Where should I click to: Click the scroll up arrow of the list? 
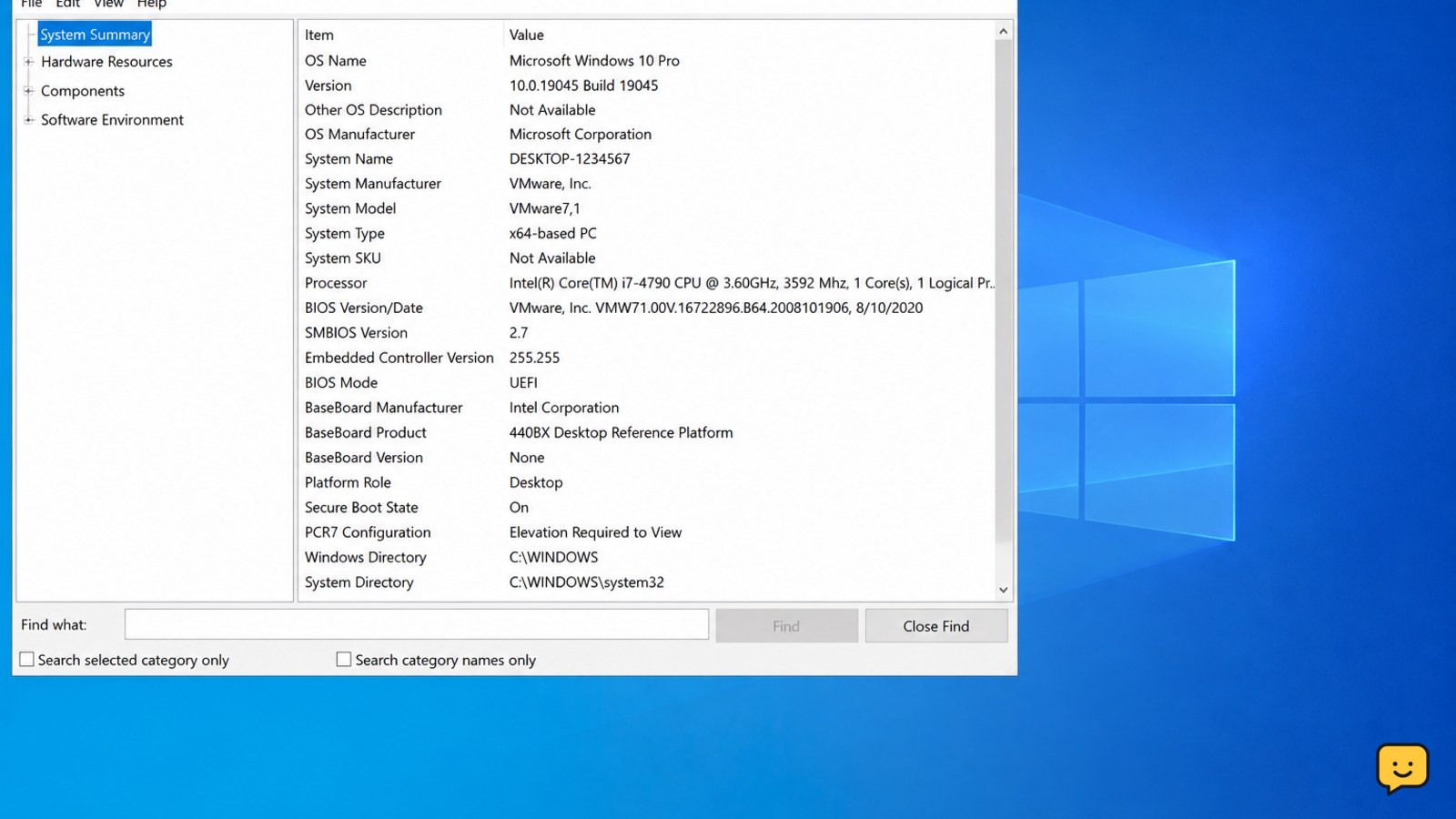pos(1003,31)
